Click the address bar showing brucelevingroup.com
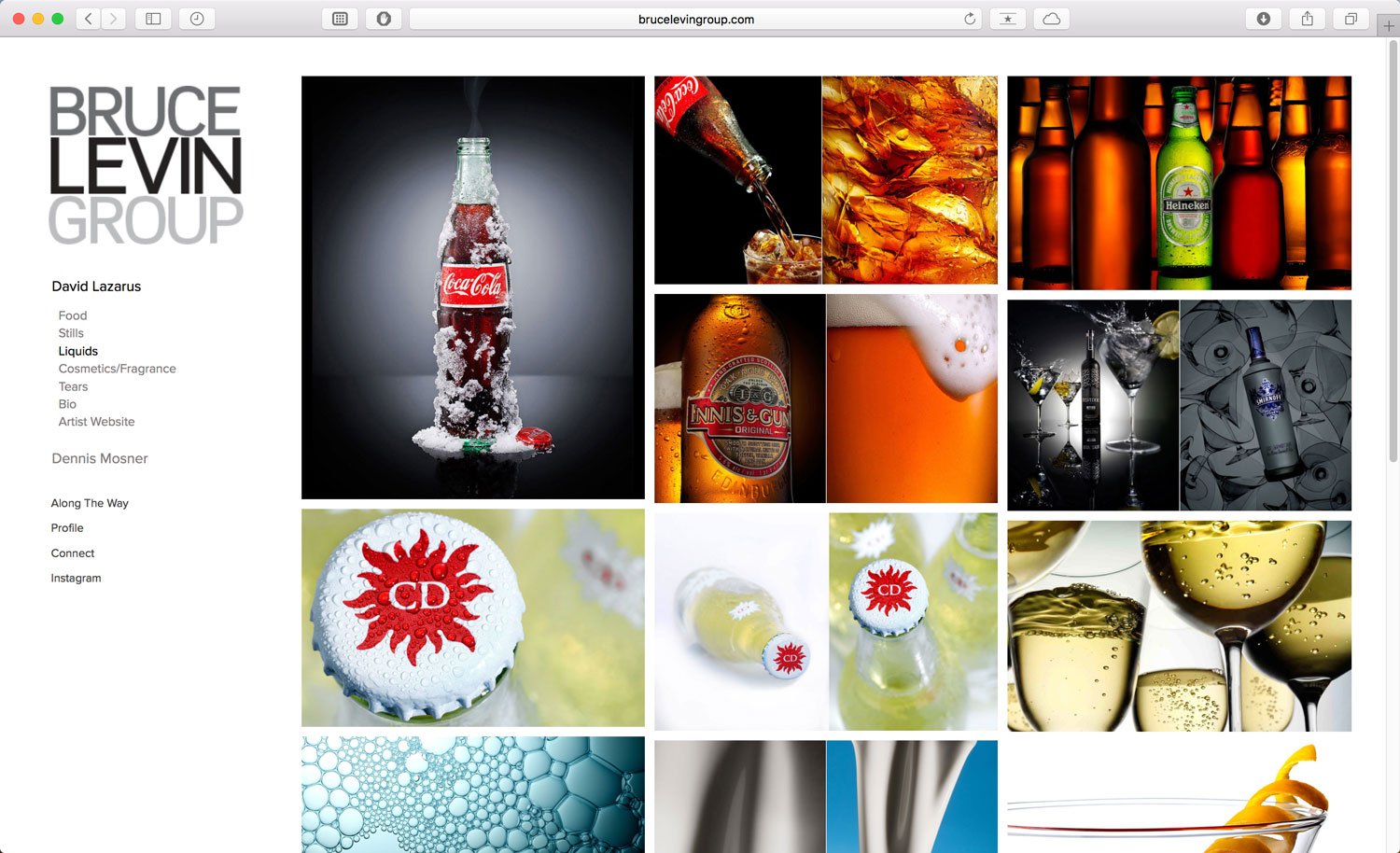This screenshot has height=853, width=1400. click(x=695, y=19)
